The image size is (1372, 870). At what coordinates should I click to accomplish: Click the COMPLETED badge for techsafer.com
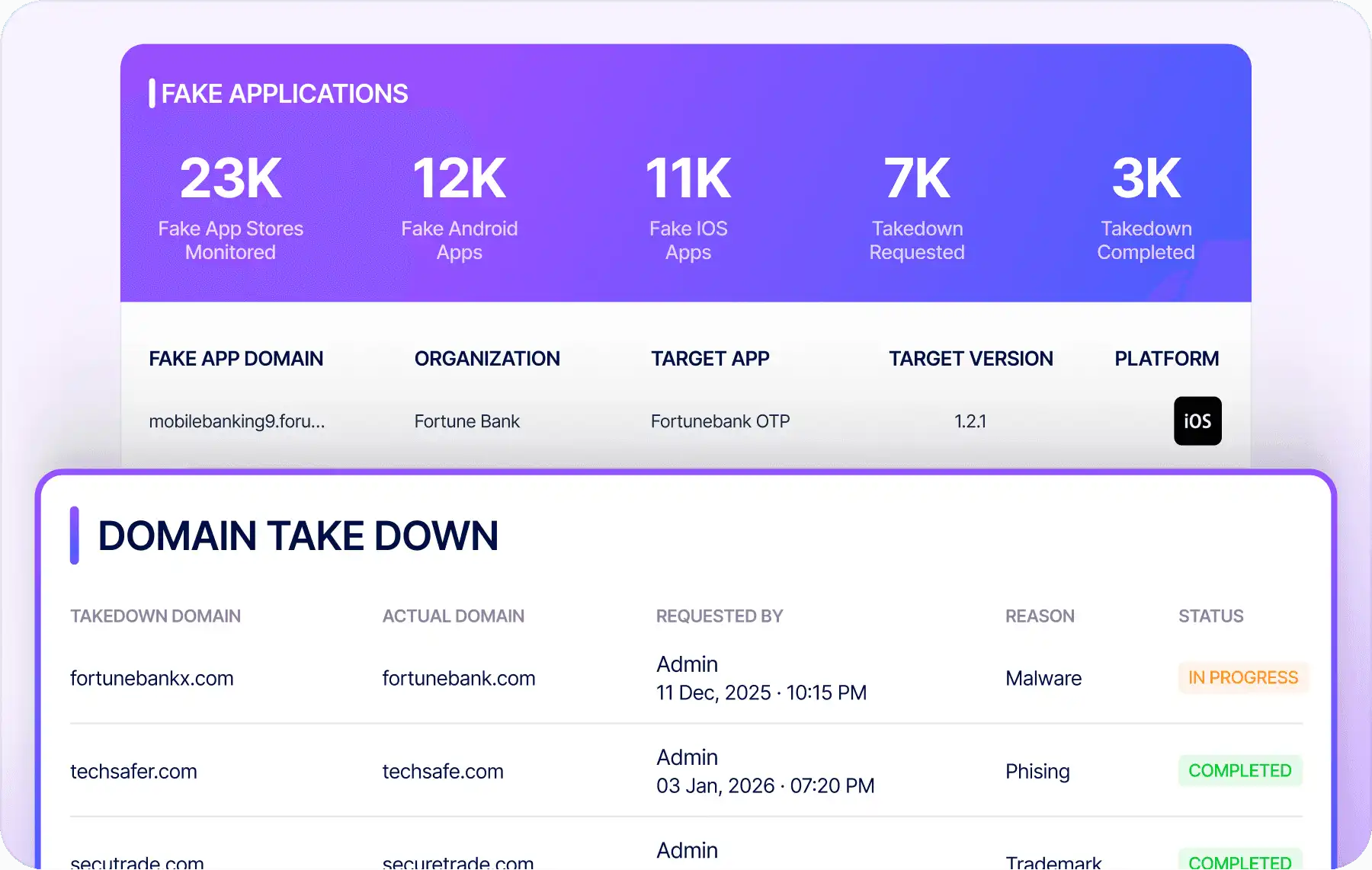[x=1240, y=771]
